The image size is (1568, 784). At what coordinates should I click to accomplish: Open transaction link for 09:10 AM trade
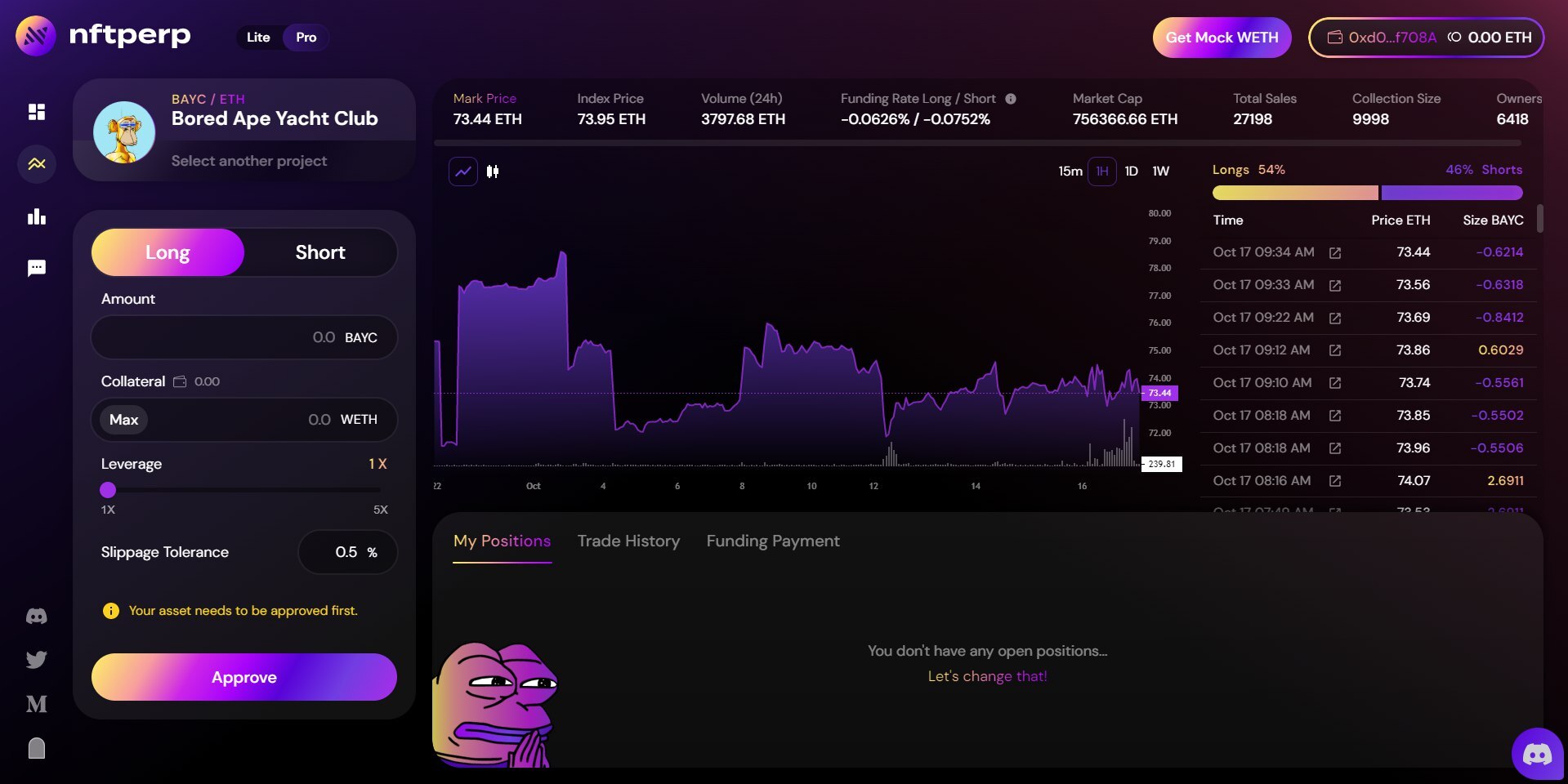click(x=1335, y=383)
